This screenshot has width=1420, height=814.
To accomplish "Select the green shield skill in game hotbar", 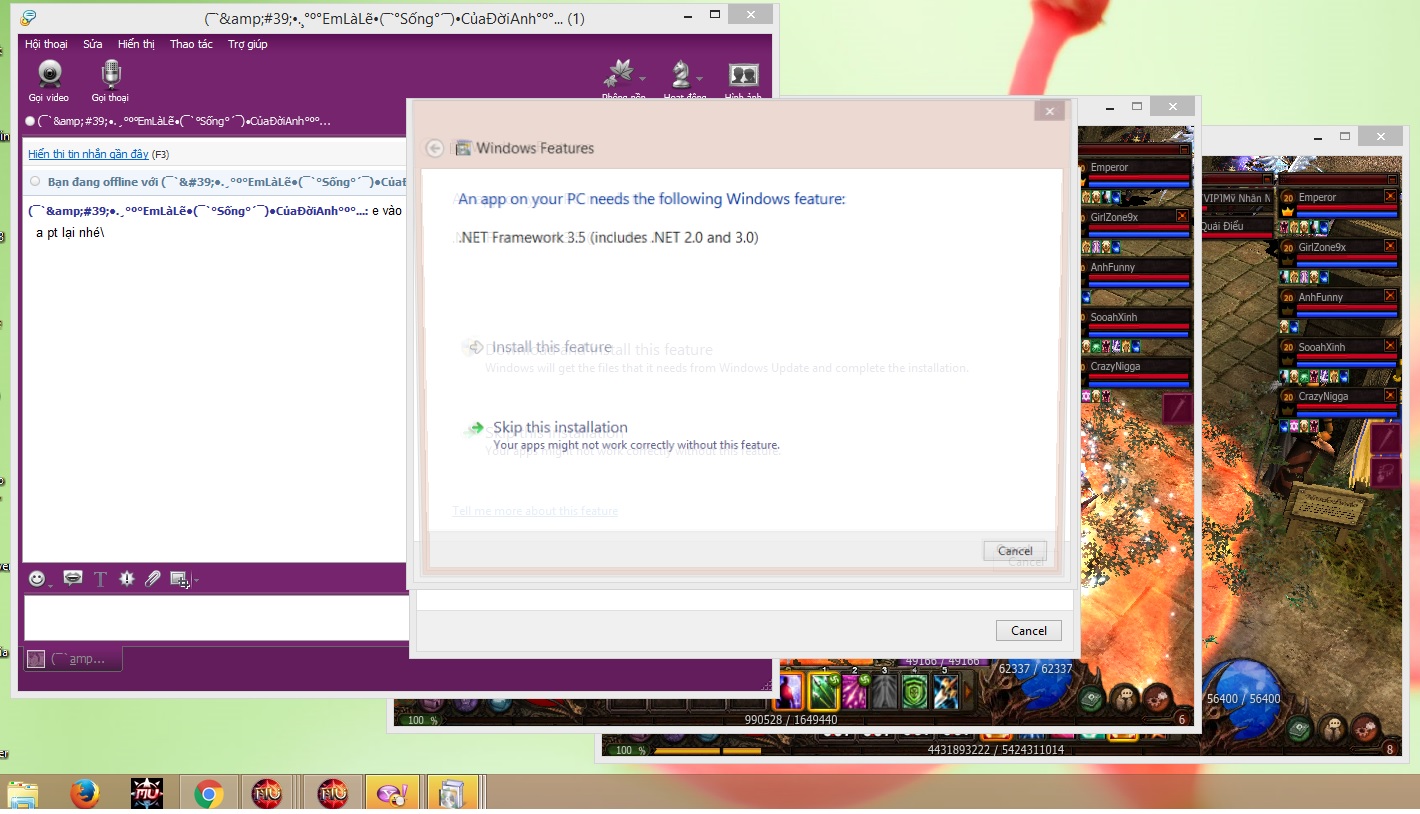I will tap(915, 690).
